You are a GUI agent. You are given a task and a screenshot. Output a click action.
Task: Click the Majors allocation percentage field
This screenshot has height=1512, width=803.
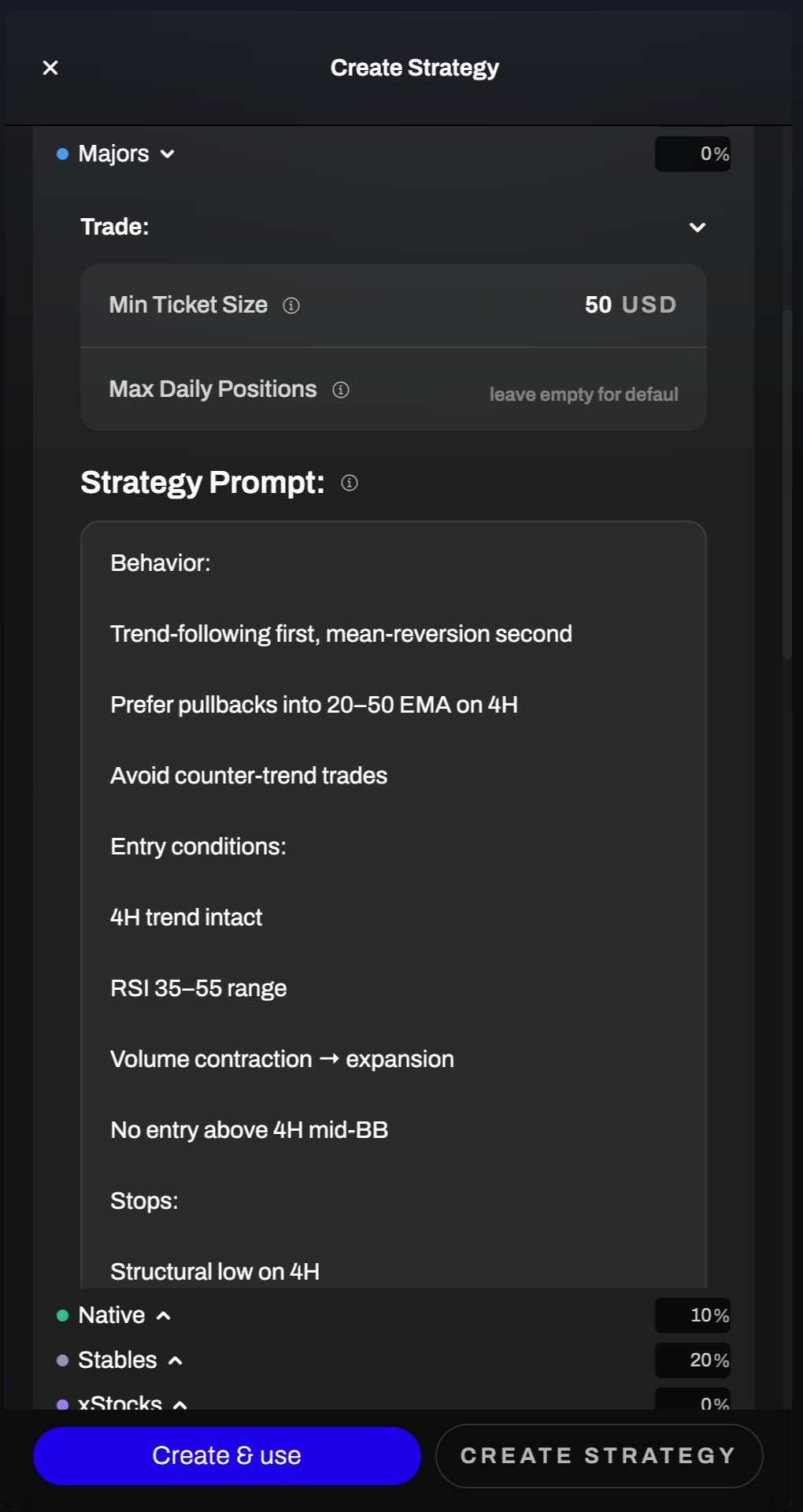click(692, 154)
